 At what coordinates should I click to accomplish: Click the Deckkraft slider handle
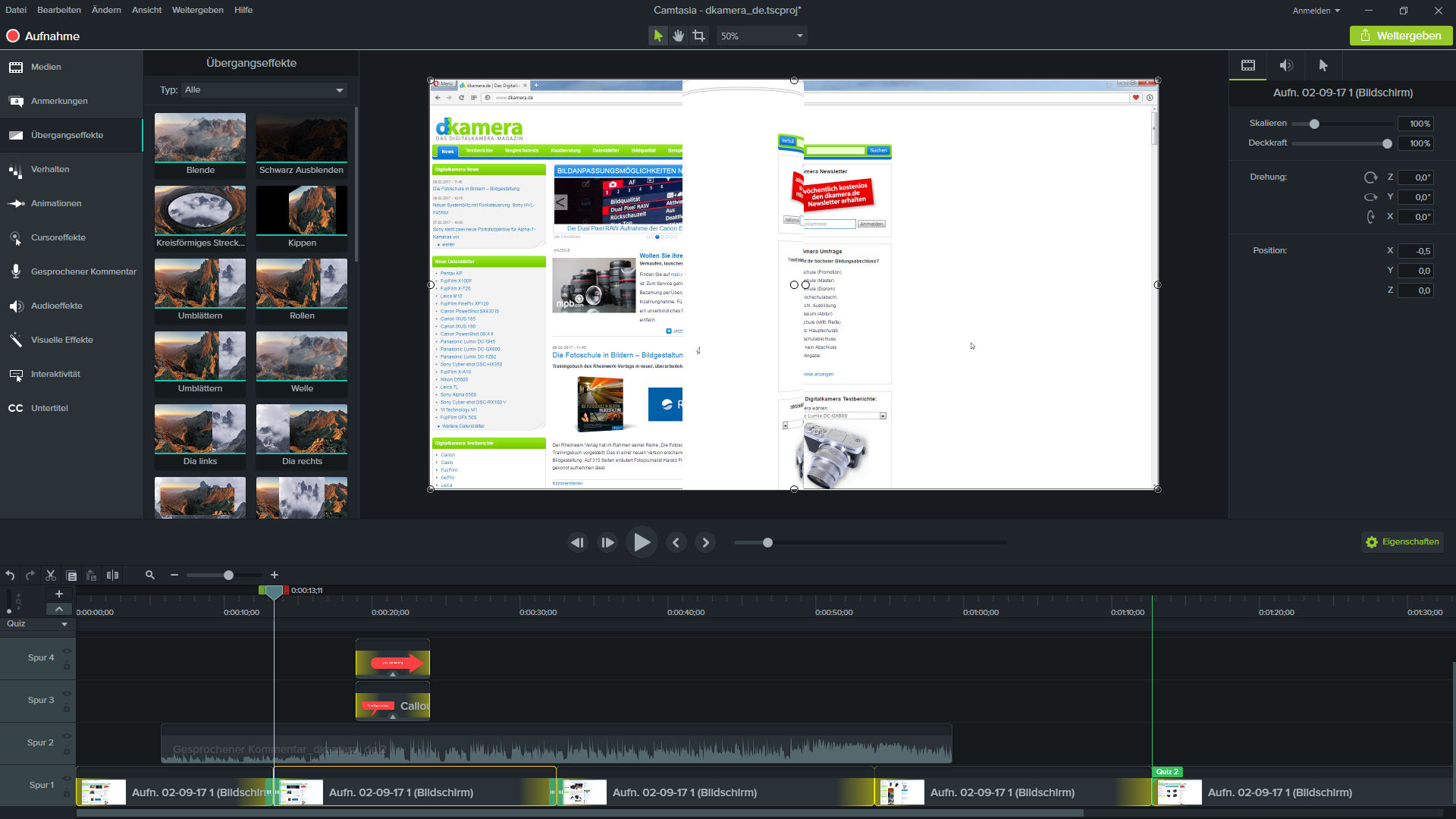point(1388,143)
